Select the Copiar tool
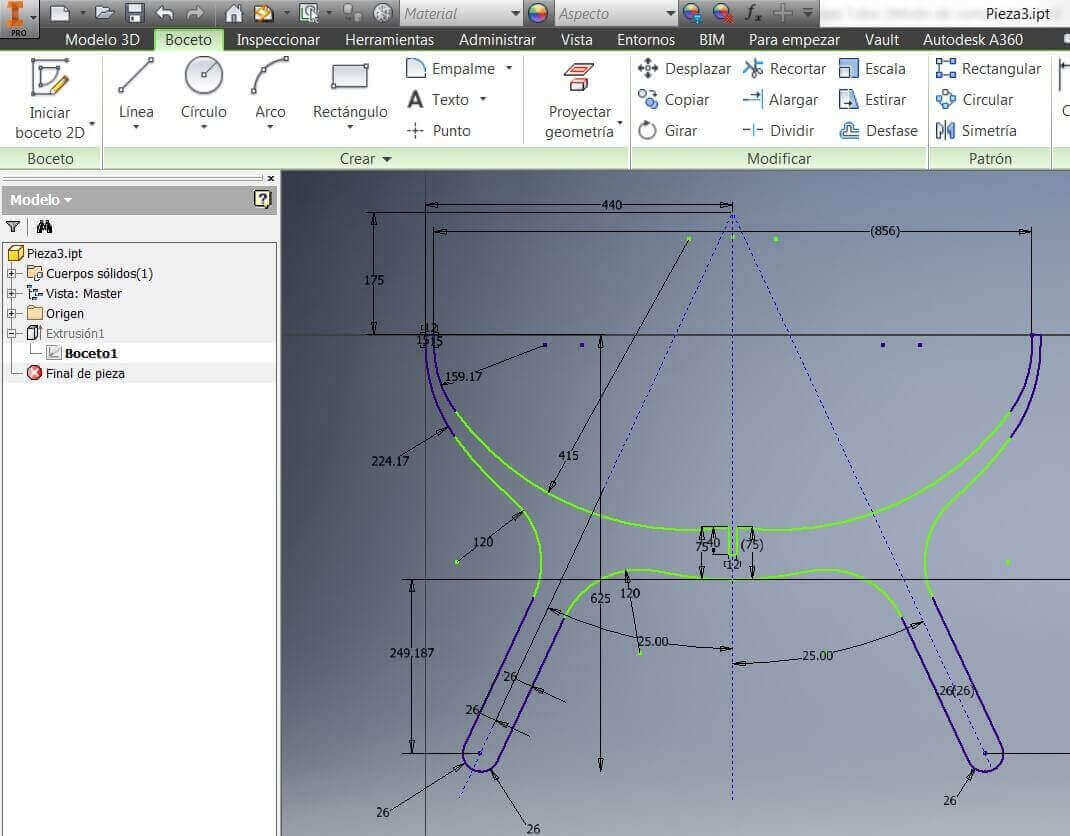 (674, 100)
